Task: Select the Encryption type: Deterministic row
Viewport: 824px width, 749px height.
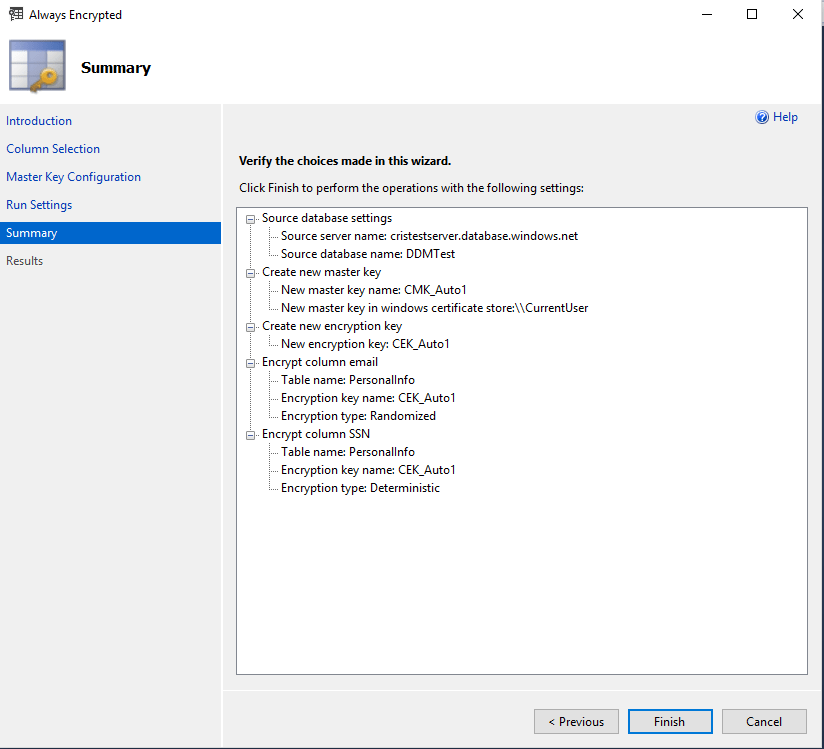Action: [360, 488]
